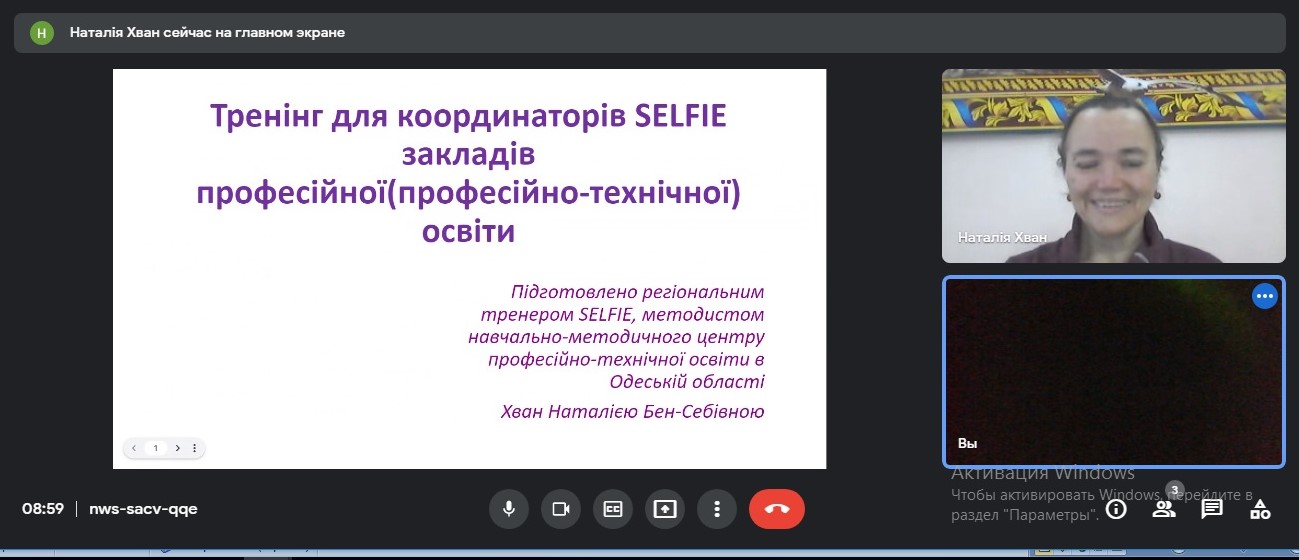Turn on closed captions (CC)

coord(612,509)
